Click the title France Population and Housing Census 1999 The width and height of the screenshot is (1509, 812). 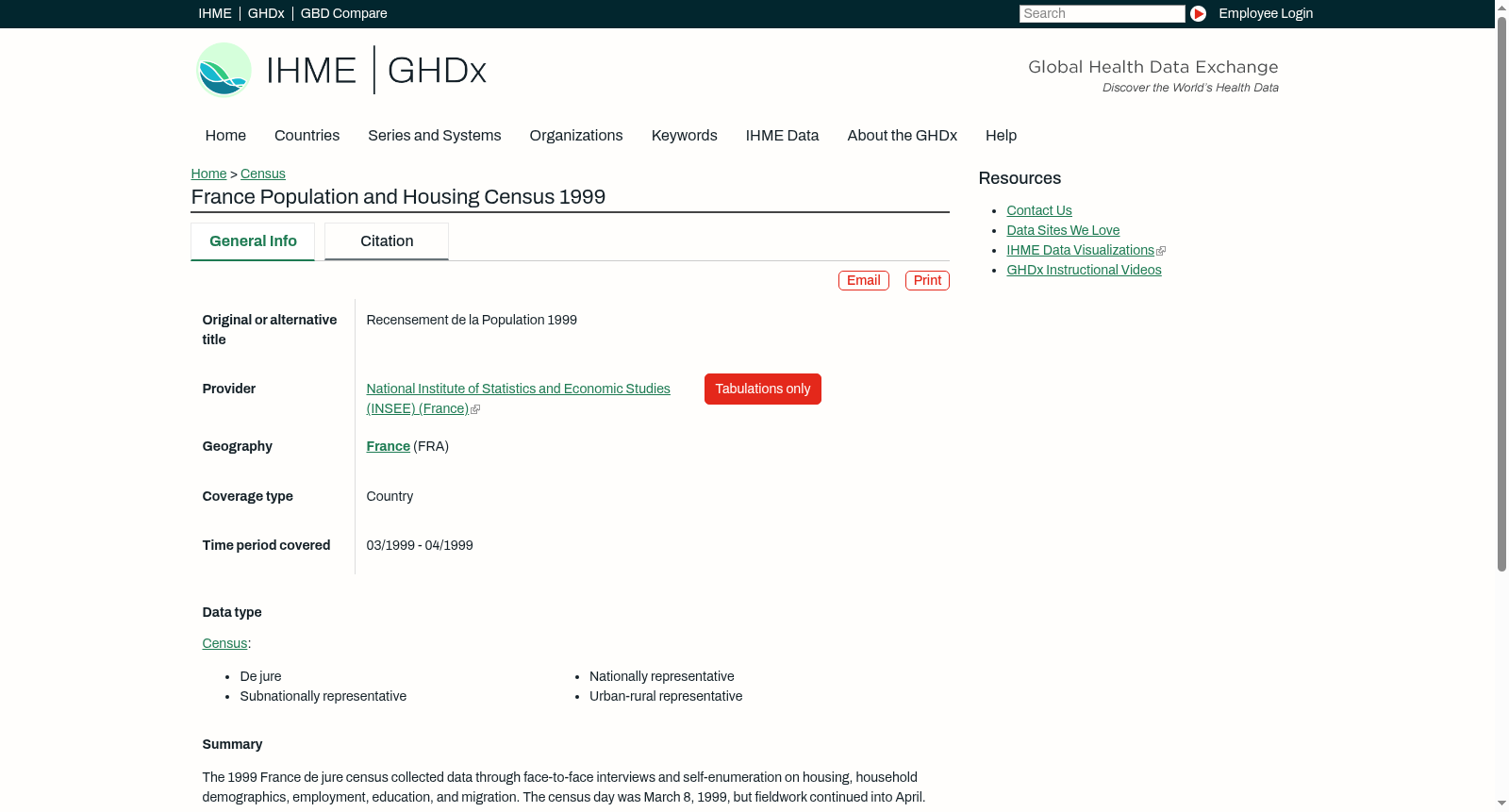pos(398,197)
